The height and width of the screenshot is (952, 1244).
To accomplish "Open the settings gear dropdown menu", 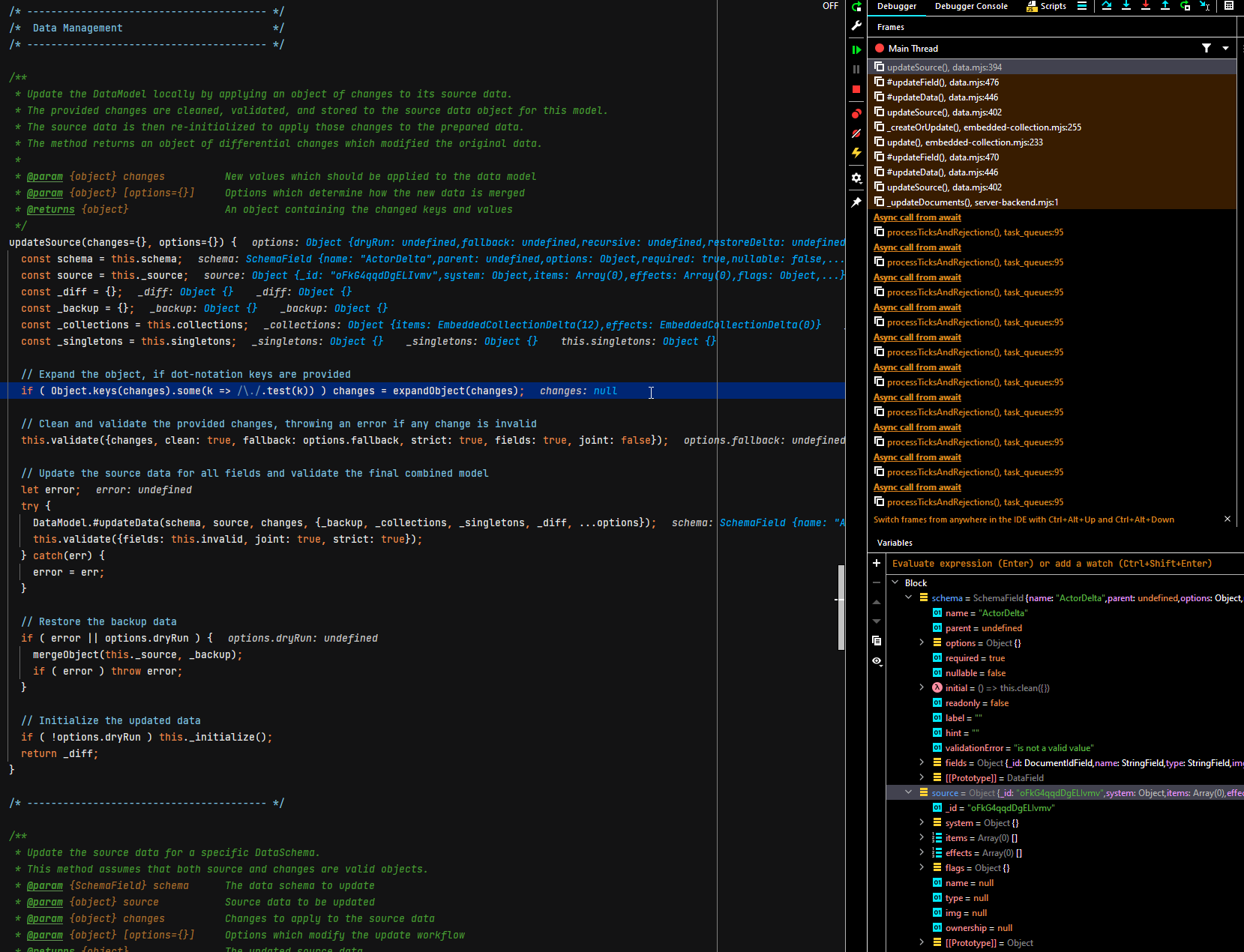I will (856, 178).
